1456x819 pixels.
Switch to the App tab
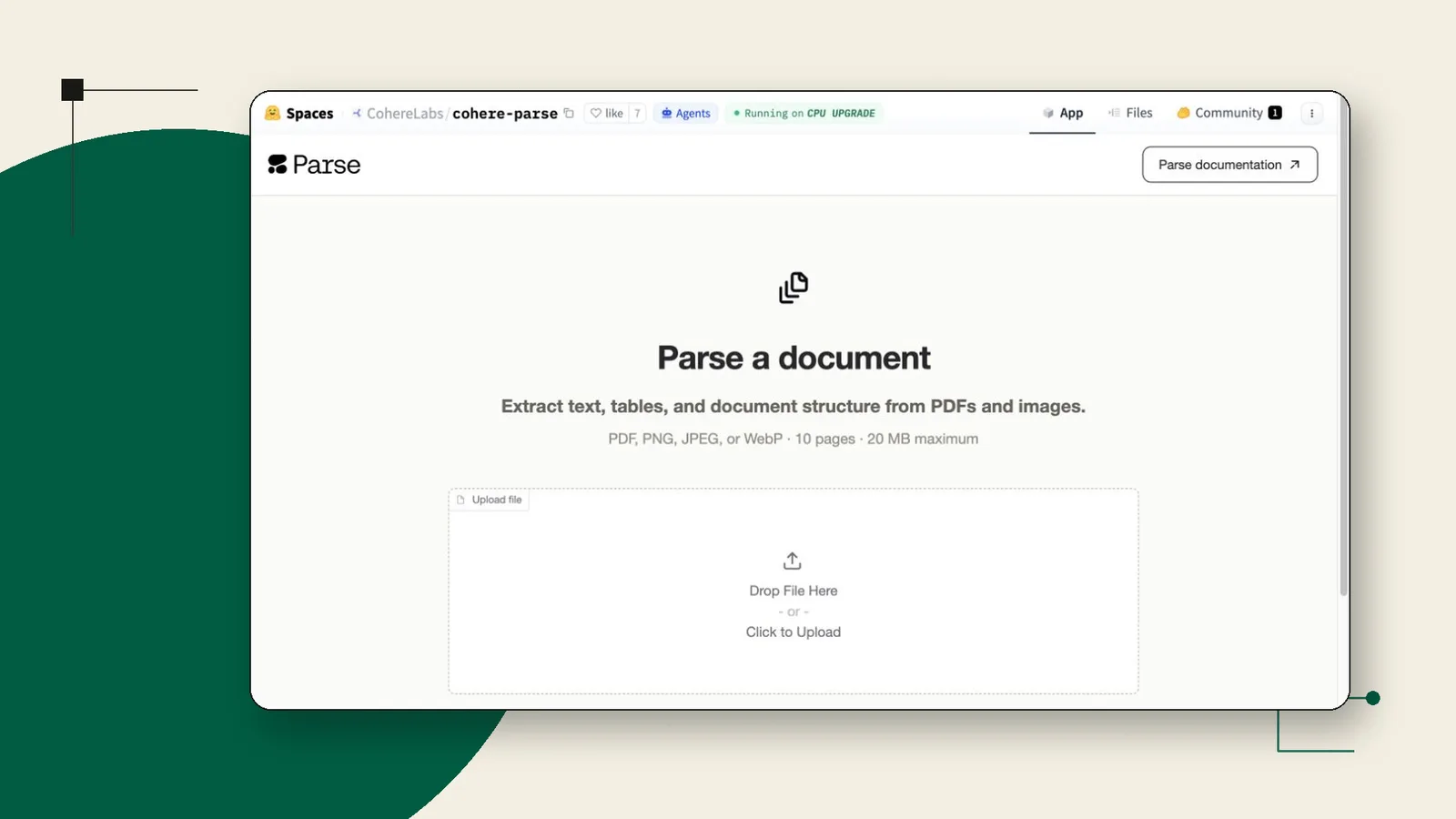1062,113
